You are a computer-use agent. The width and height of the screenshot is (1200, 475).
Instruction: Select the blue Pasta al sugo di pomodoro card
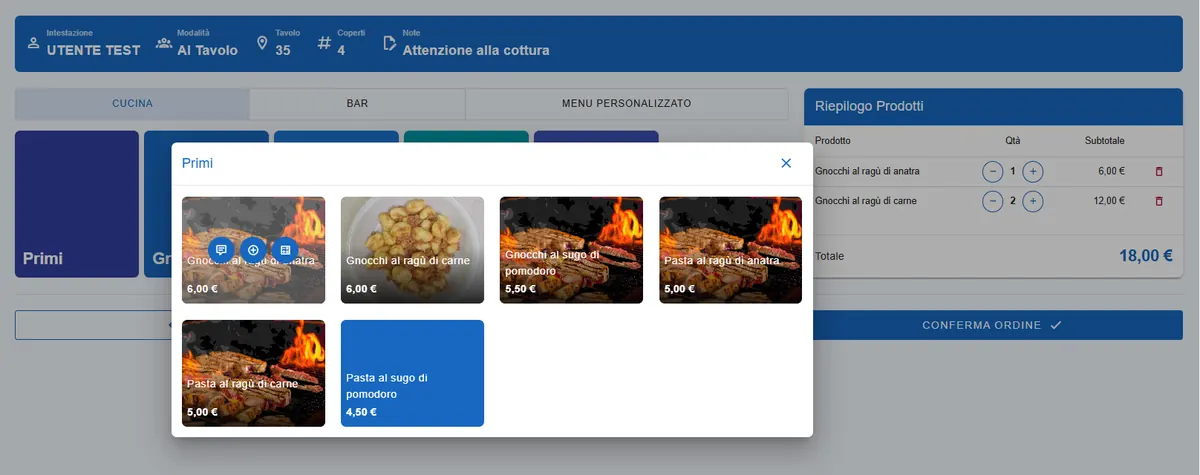[x=412, y=373]
